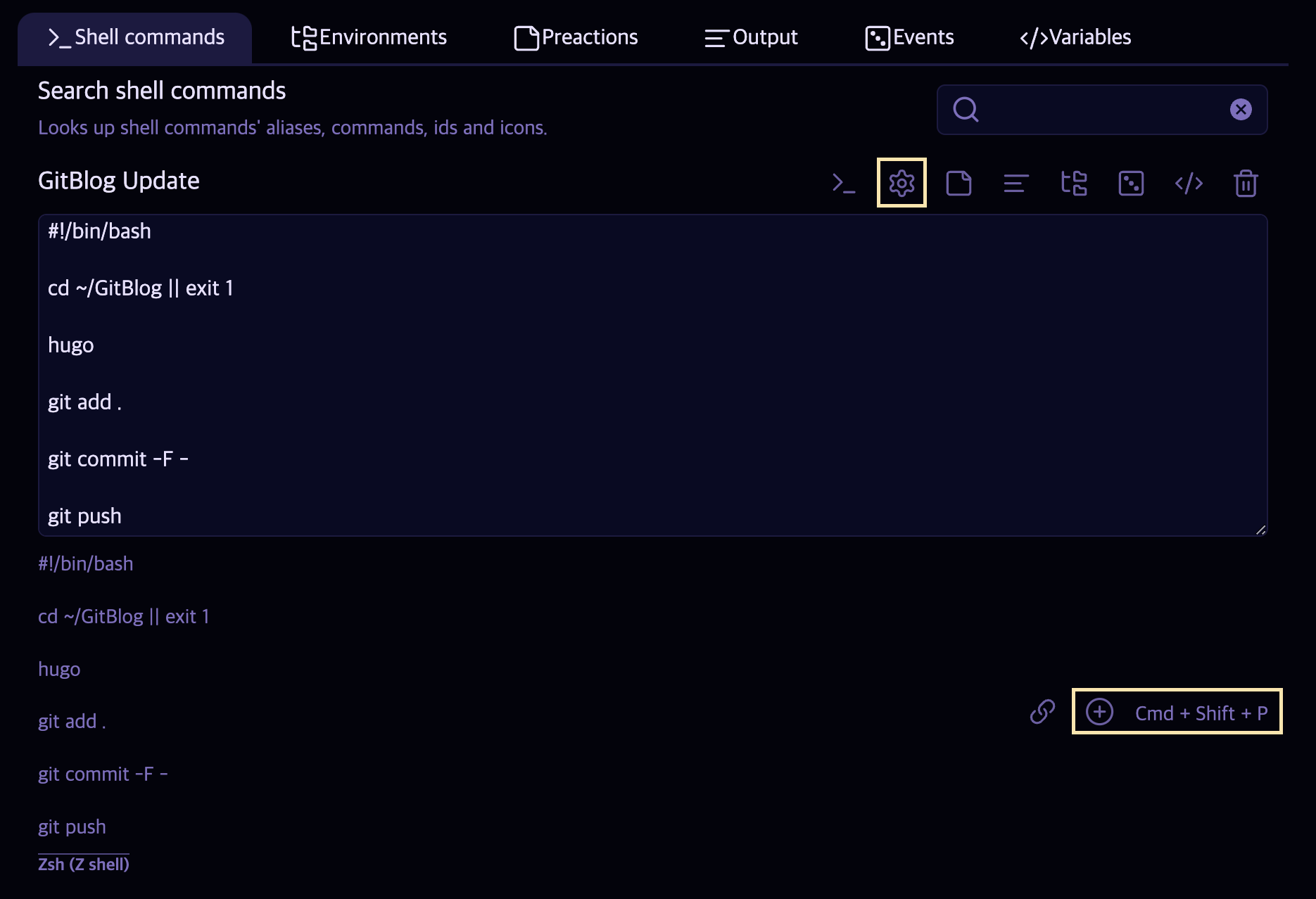The width and height of the screenshot is (1316, 899).
Task: Open the variables code icon
Action: (x=1189, y=183)
